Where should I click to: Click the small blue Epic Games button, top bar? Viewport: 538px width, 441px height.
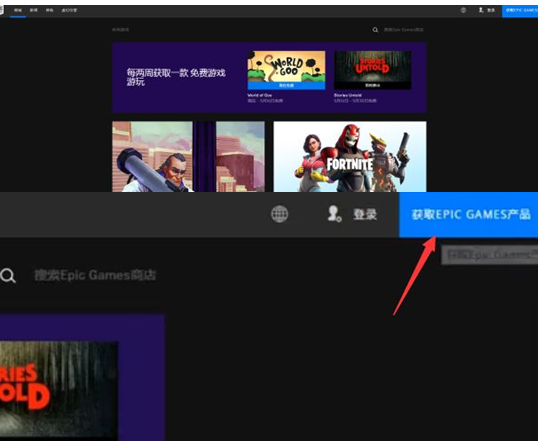(x=520, y=11)
